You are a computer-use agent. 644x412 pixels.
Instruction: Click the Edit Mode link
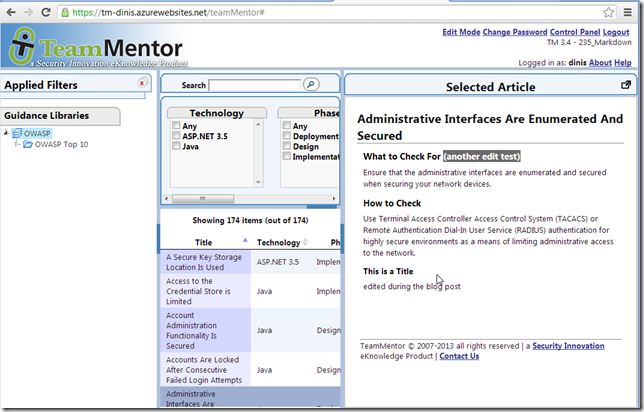[461, 32]
